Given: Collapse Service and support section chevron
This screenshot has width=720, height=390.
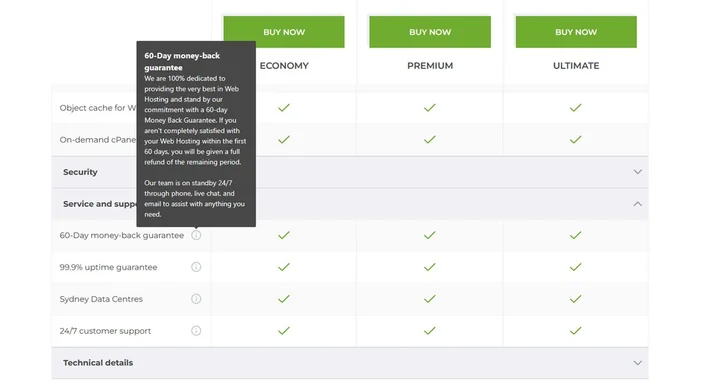Looking at the screenshot, I should click(x=637, y=203).
